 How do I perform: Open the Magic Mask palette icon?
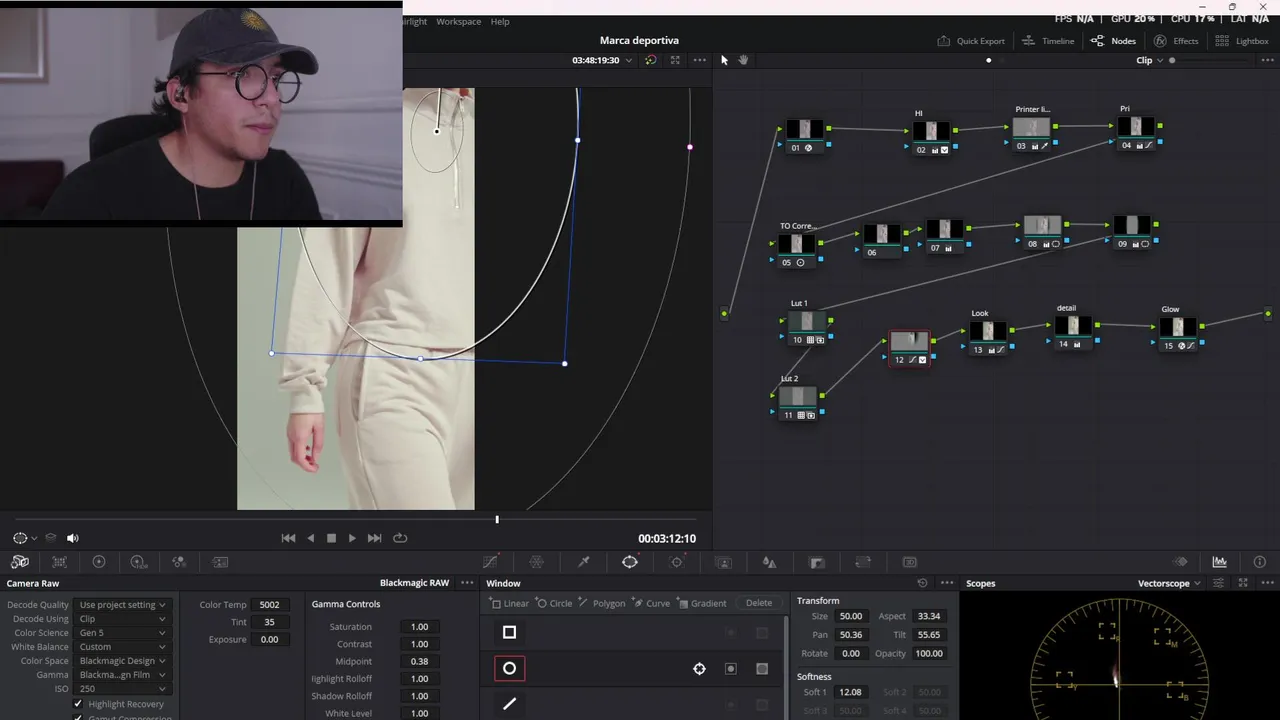point(724,562)
